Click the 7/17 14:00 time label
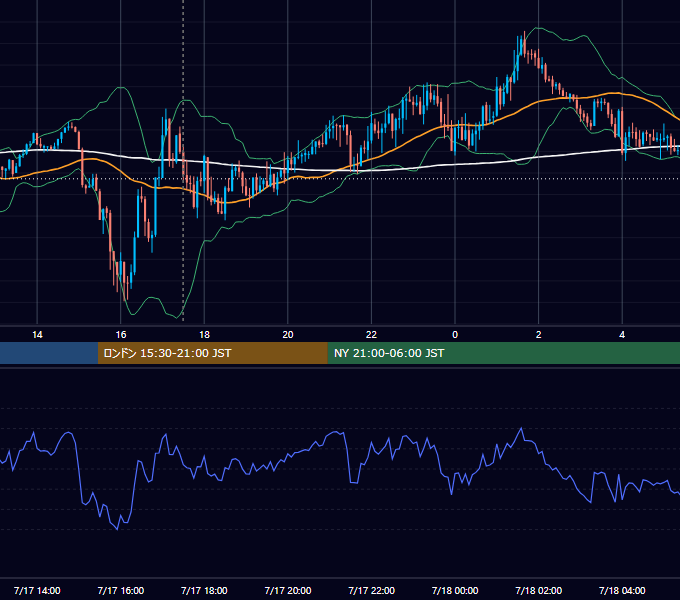The height and width of the screenshot is (600, 680). (x=37, y=590)
